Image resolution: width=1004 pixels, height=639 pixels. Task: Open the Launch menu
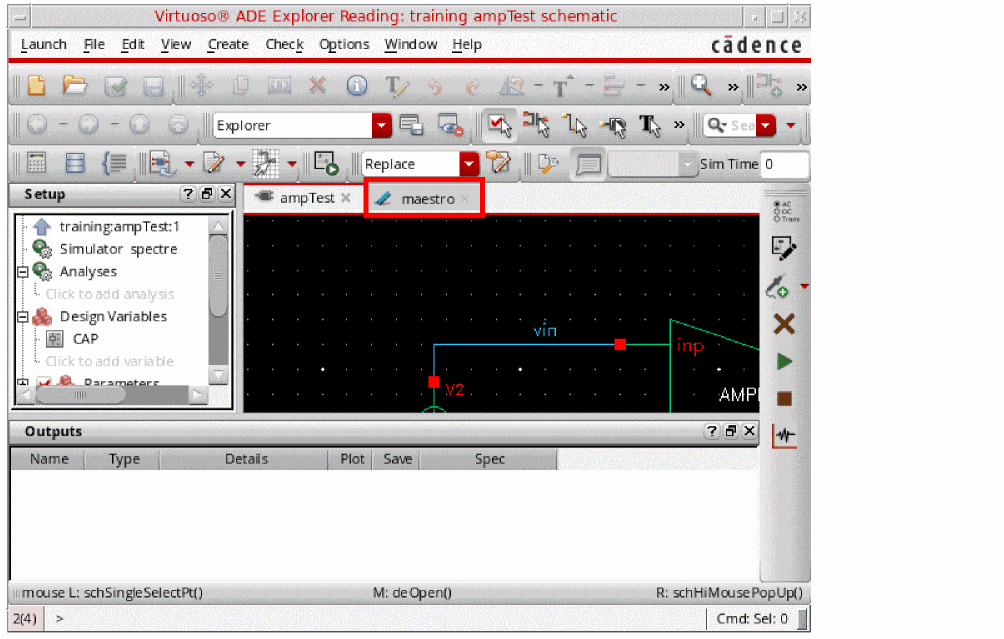[44, 44]
